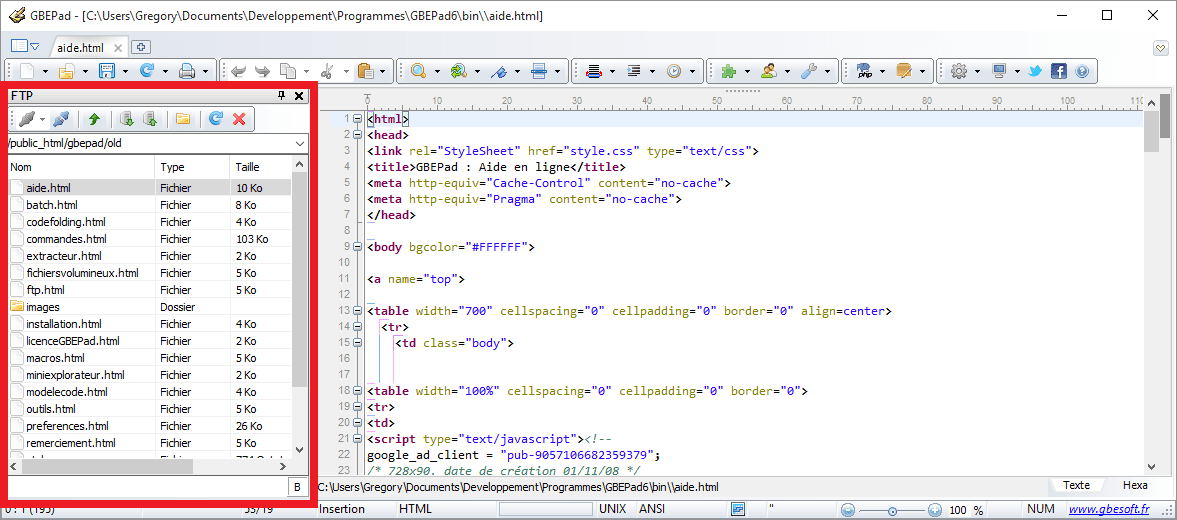This screenshot has height=520, width=1177.
Task: Collapse the html tag fold on line 1
Action: [x=357, y=119]
